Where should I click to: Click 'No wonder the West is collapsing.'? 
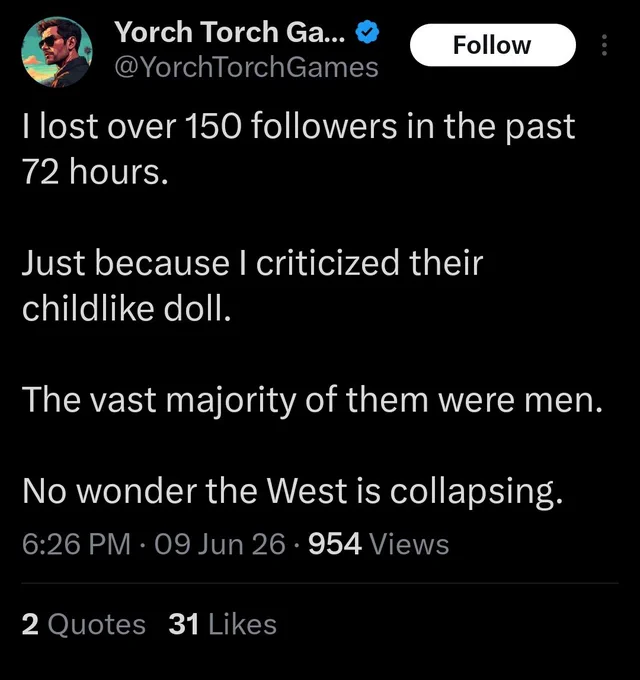coord(292,491)
